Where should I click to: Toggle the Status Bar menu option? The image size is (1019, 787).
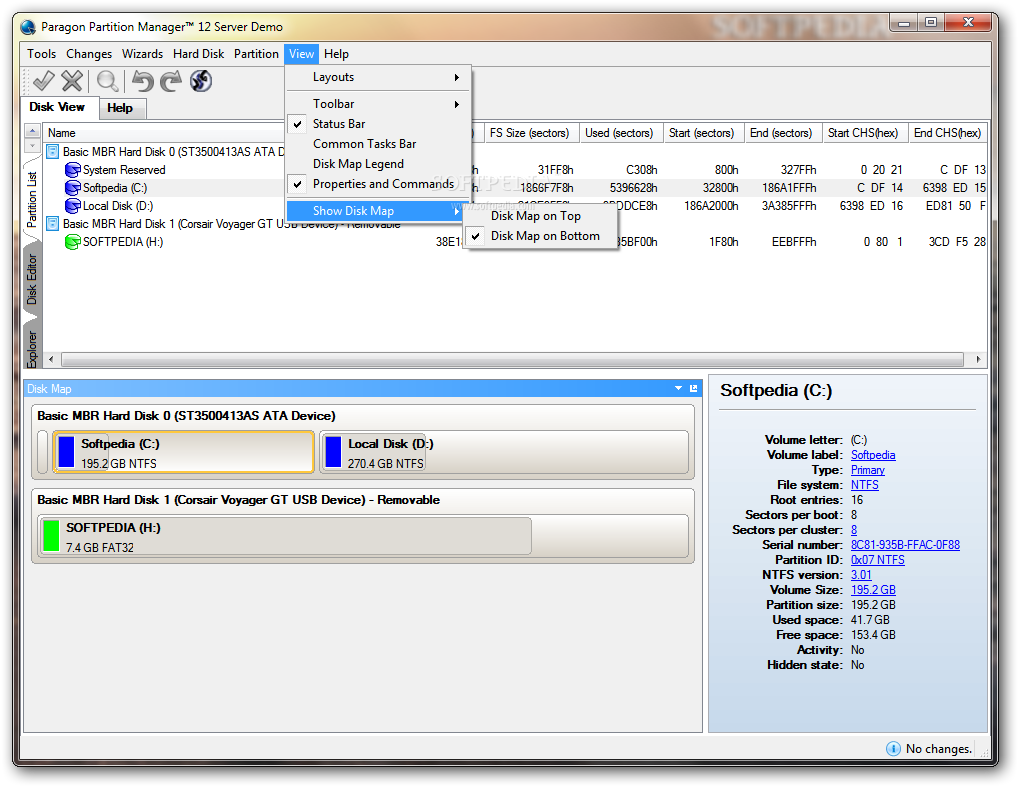[378, 123]
